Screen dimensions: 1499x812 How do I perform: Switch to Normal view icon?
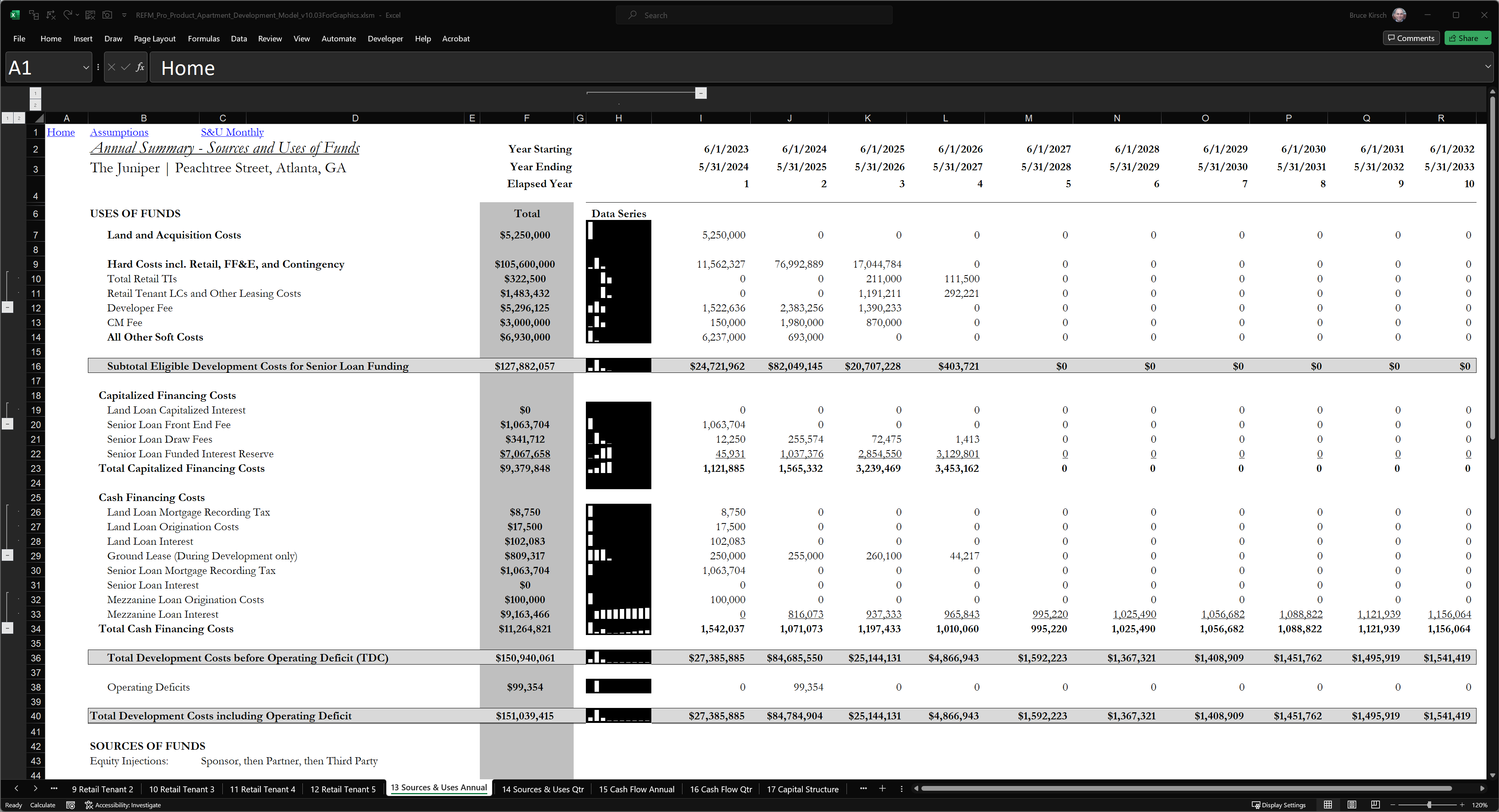(1328, 805)
